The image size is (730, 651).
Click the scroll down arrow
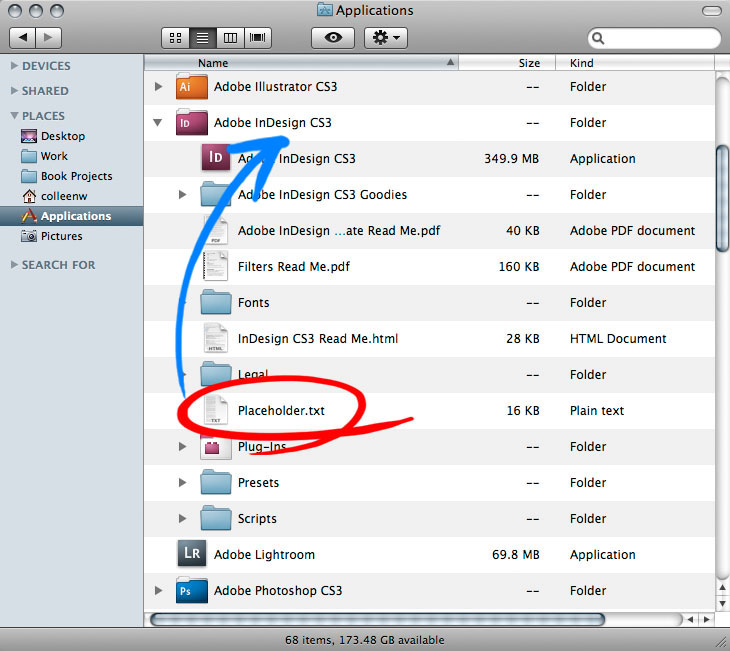tap(723, 604)
